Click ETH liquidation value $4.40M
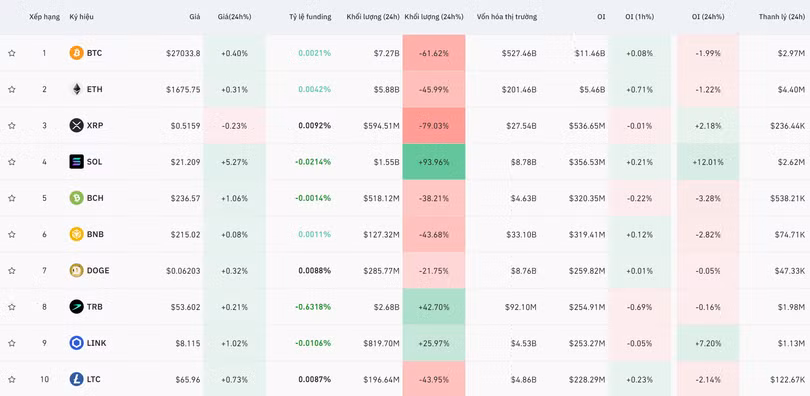 pos(791,89)
